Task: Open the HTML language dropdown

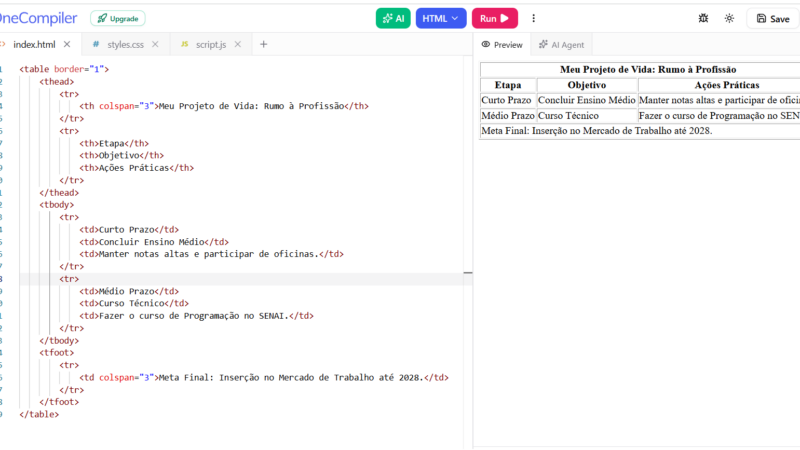Action: click(441, 18)
